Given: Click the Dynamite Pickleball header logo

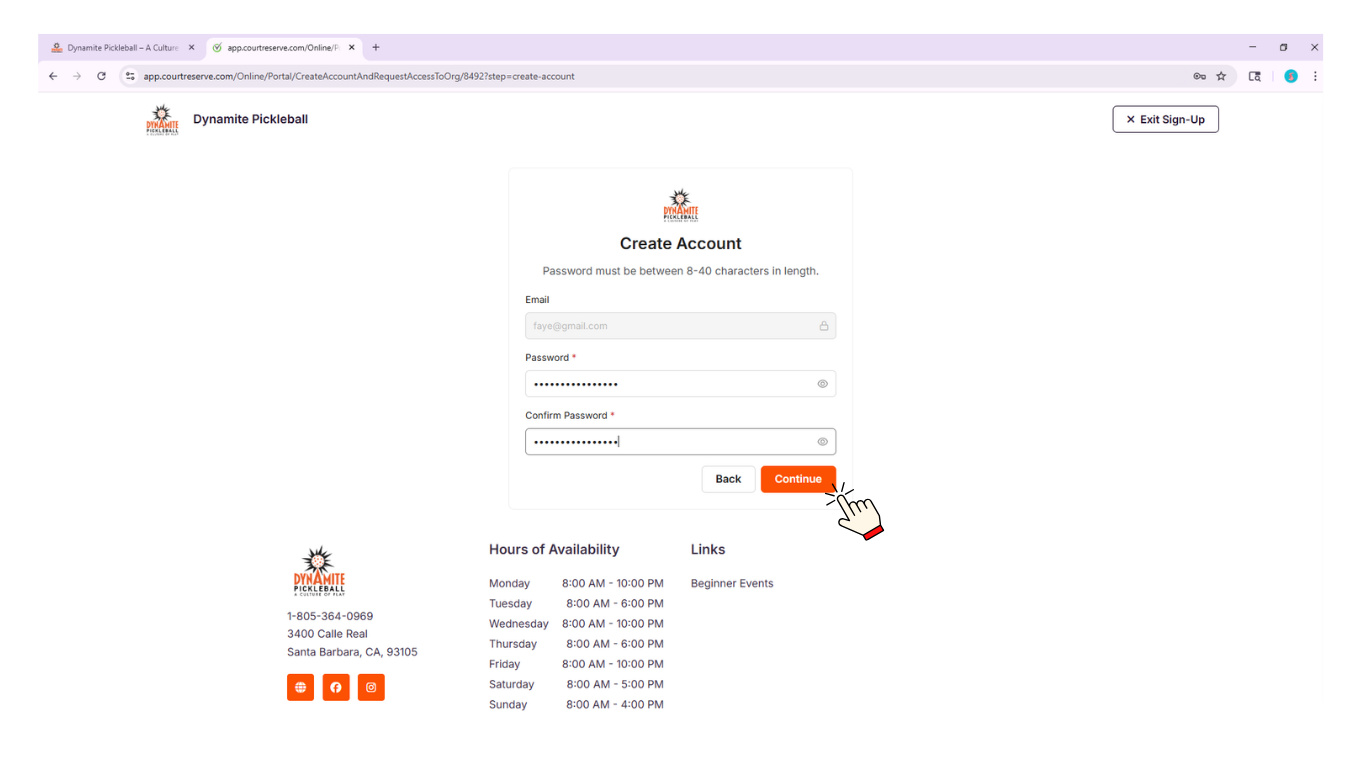Looking at the screenshot, I should point(162,119).
